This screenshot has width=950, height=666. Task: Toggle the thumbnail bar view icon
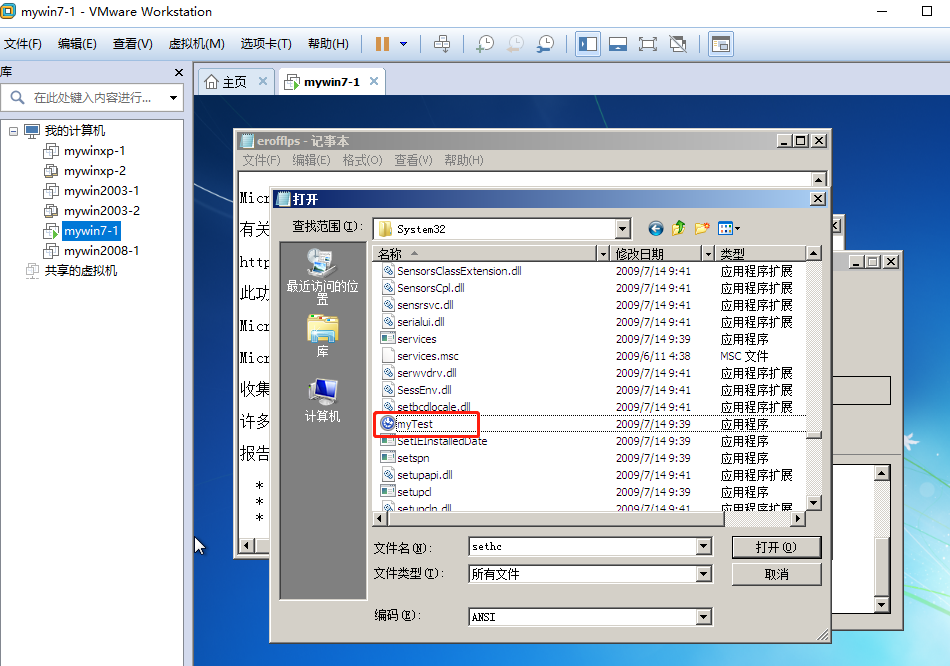click(618, 44)
